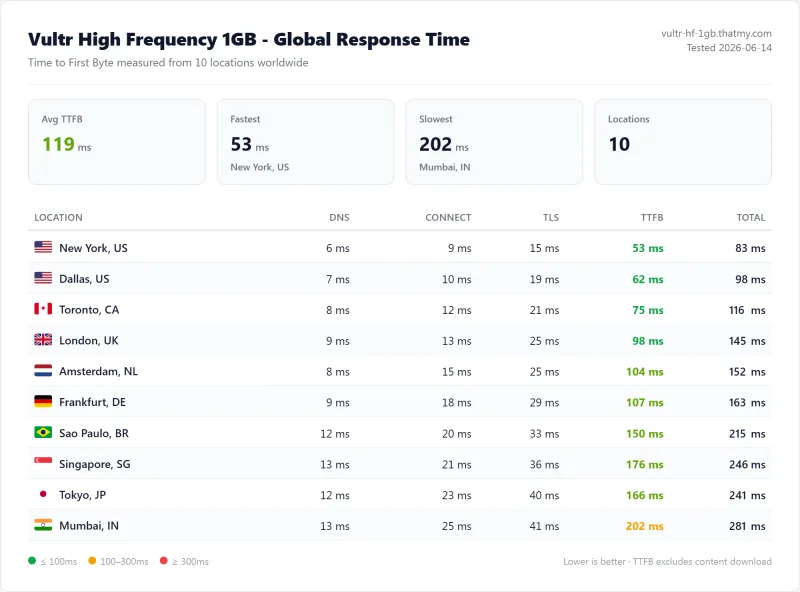Viewport: 800px width, 592px height.
Task: Click the Lower is better footer note
Action: click(667, 561)
